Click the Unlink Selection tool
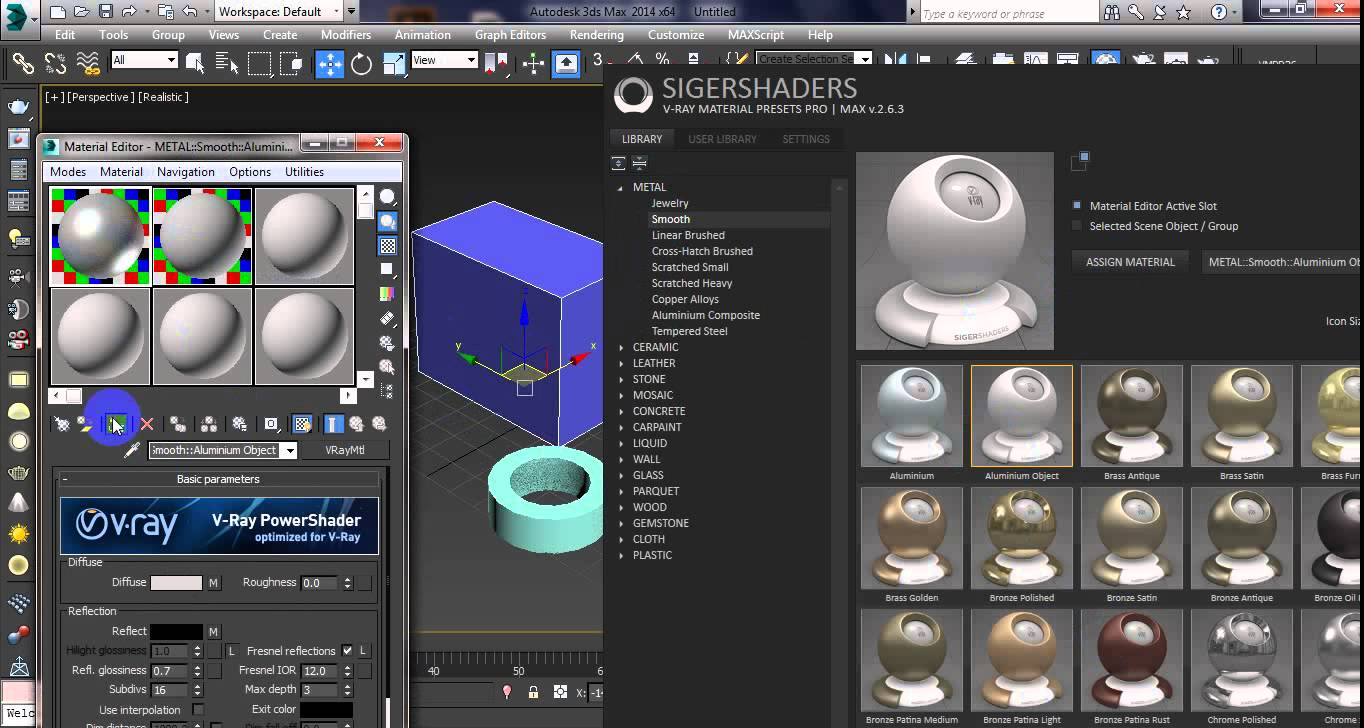The image size is (1364, 728). pyautogui.click(x=55, y=63)
